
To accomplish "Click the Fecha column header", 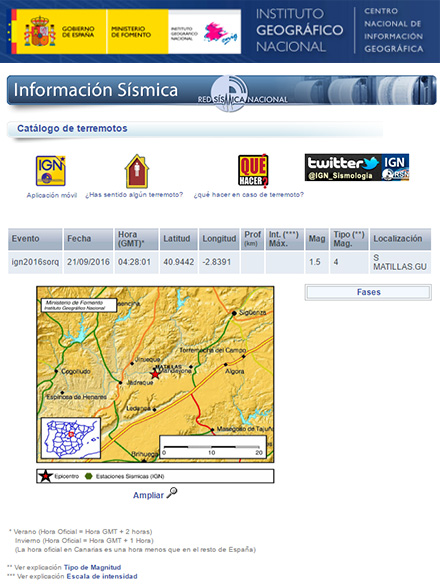I will 88,239.
